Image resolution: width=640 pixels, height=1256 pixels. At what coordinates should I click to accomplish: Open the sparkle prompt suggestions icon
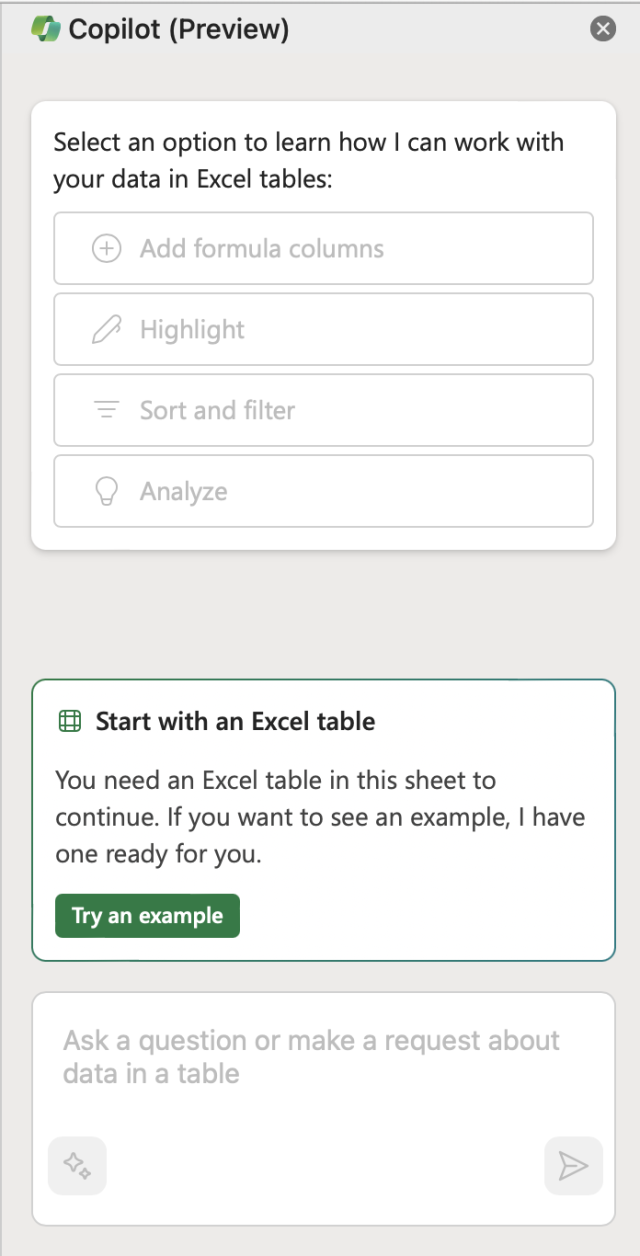click(x=77, y=1165)
